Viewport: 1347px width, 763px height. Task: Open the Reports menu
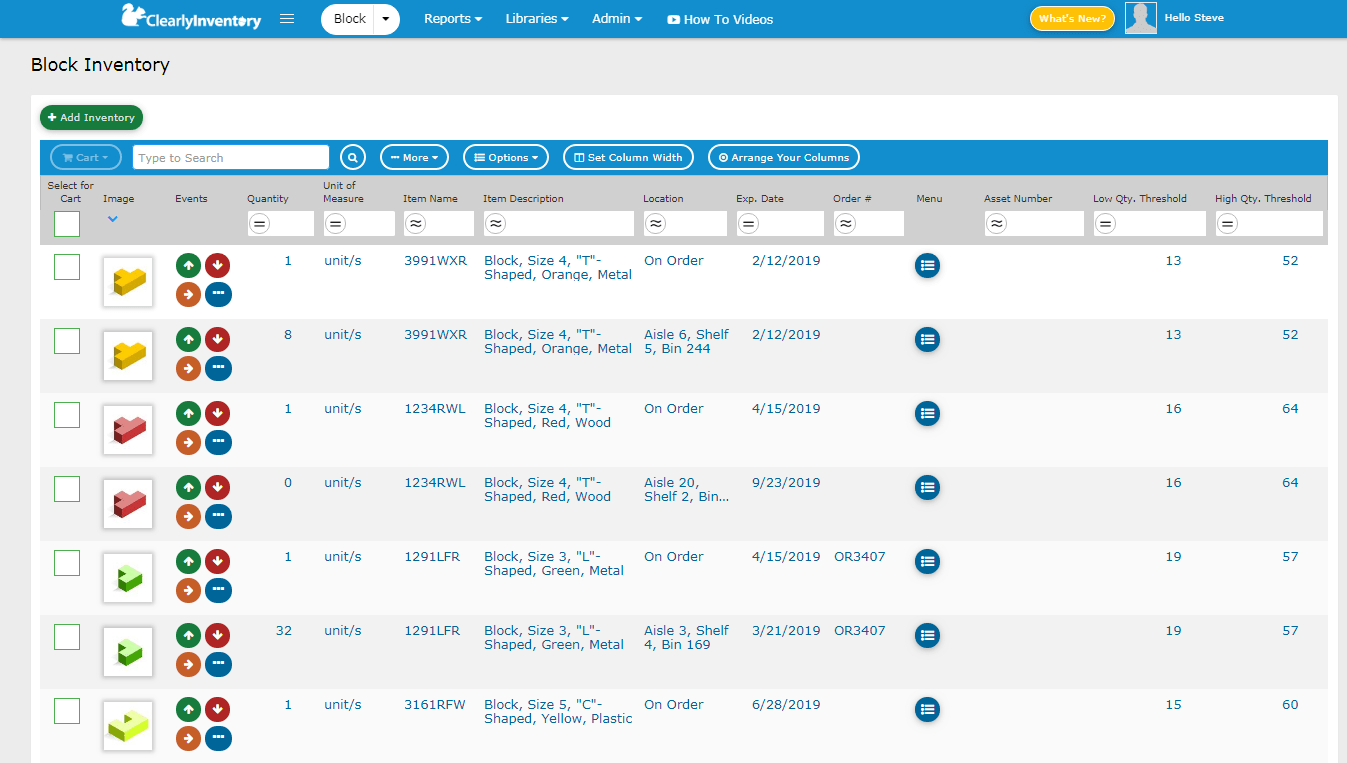coord(452,18)
